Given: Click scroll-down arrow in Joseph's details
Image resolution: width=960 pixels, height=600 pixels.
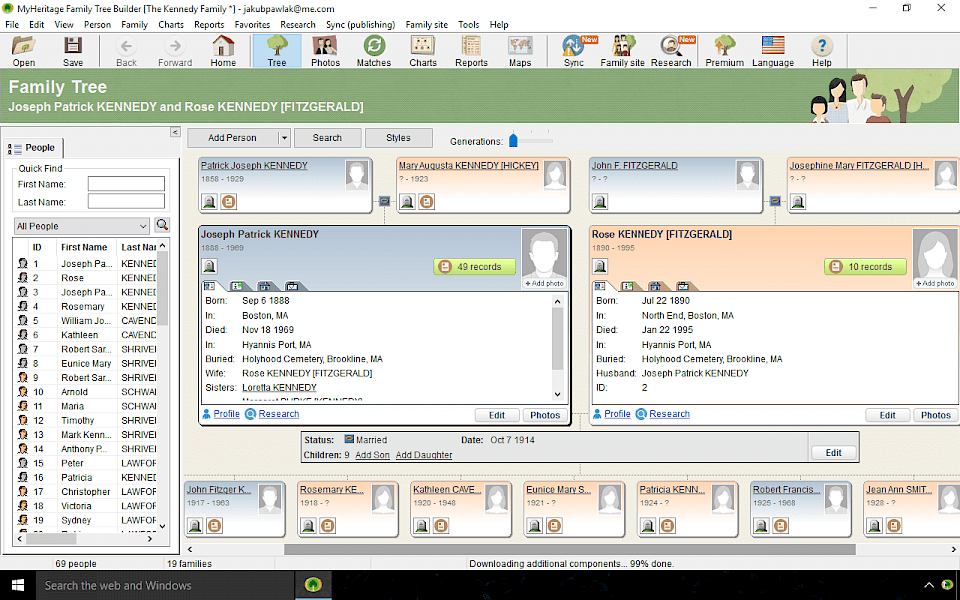Looking at the screenshot, I should (x=557, y=394).
